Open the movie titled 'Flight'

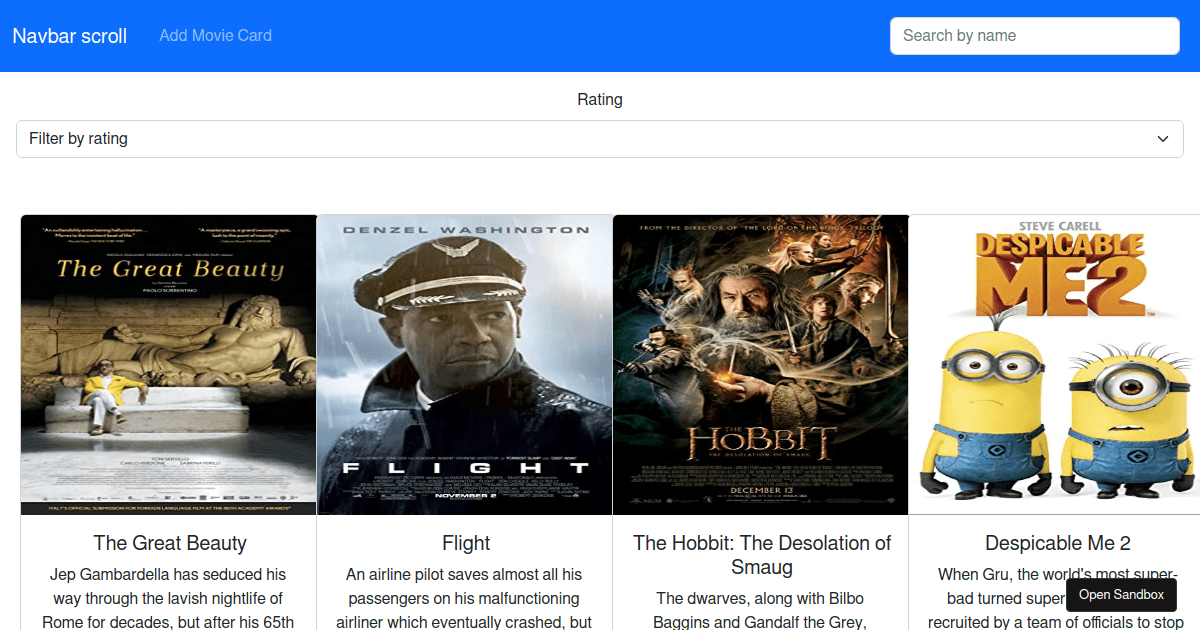pyautogui.click(x=465, y=543)
